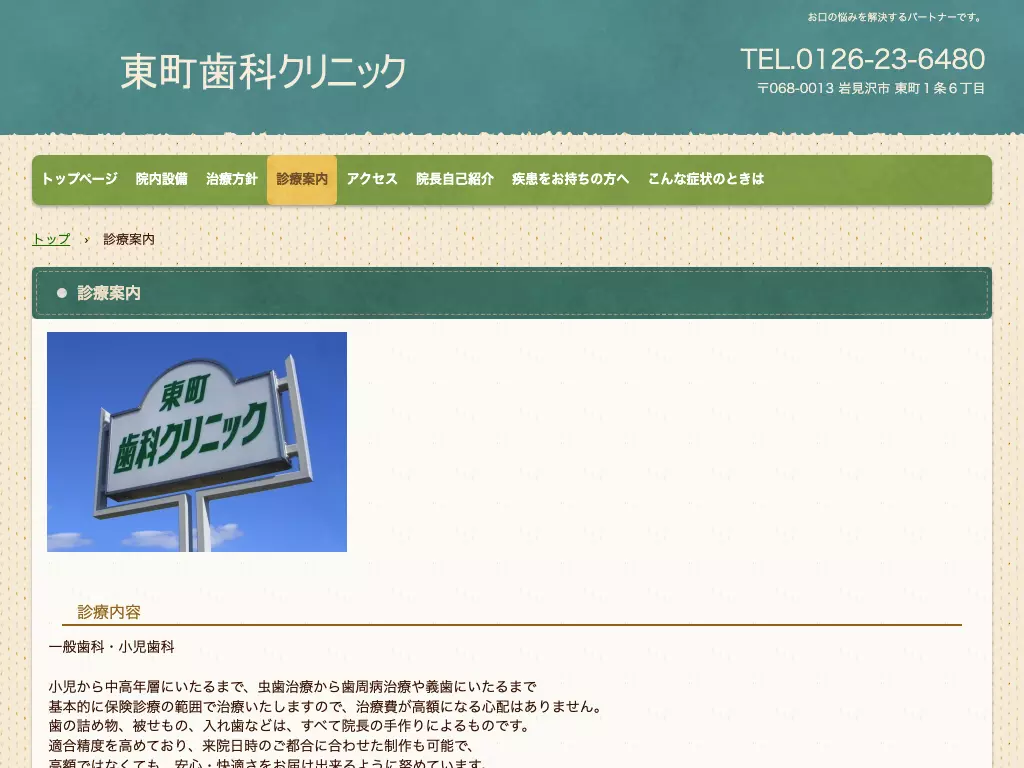Select 治療方針 in the navigation bar

pyautogui.click(x=232, y=180)
